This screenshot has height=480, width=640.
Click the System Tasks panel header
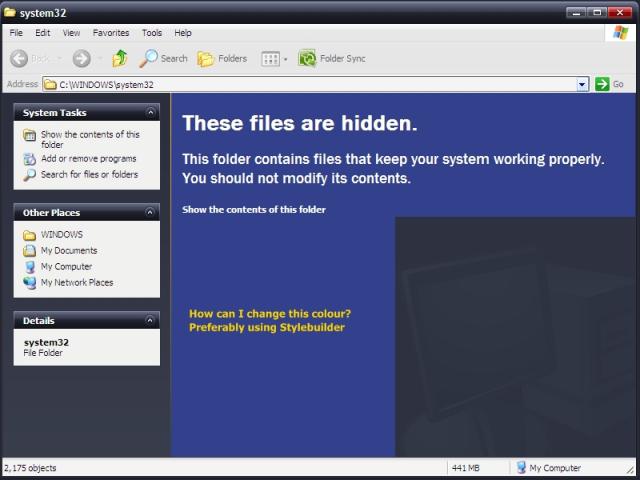87,112
